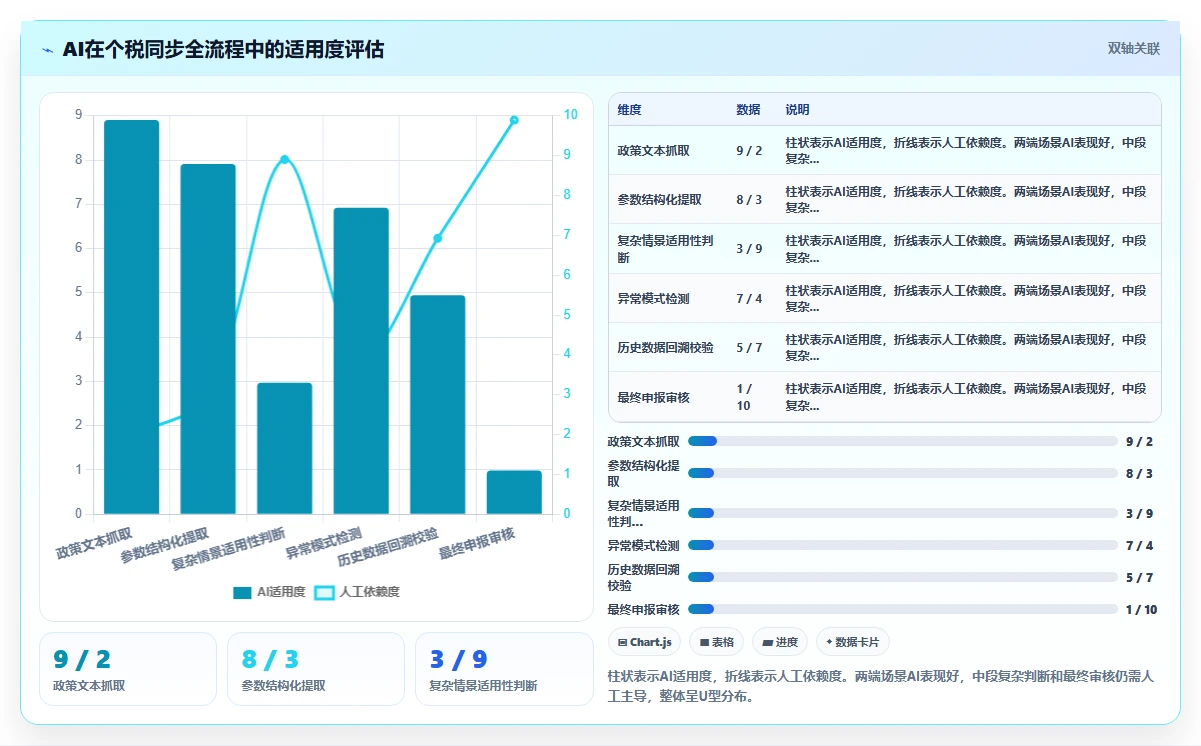Click the 9 / 2 table data cell
Screen dimensions: 1201x746
[751, 150]
